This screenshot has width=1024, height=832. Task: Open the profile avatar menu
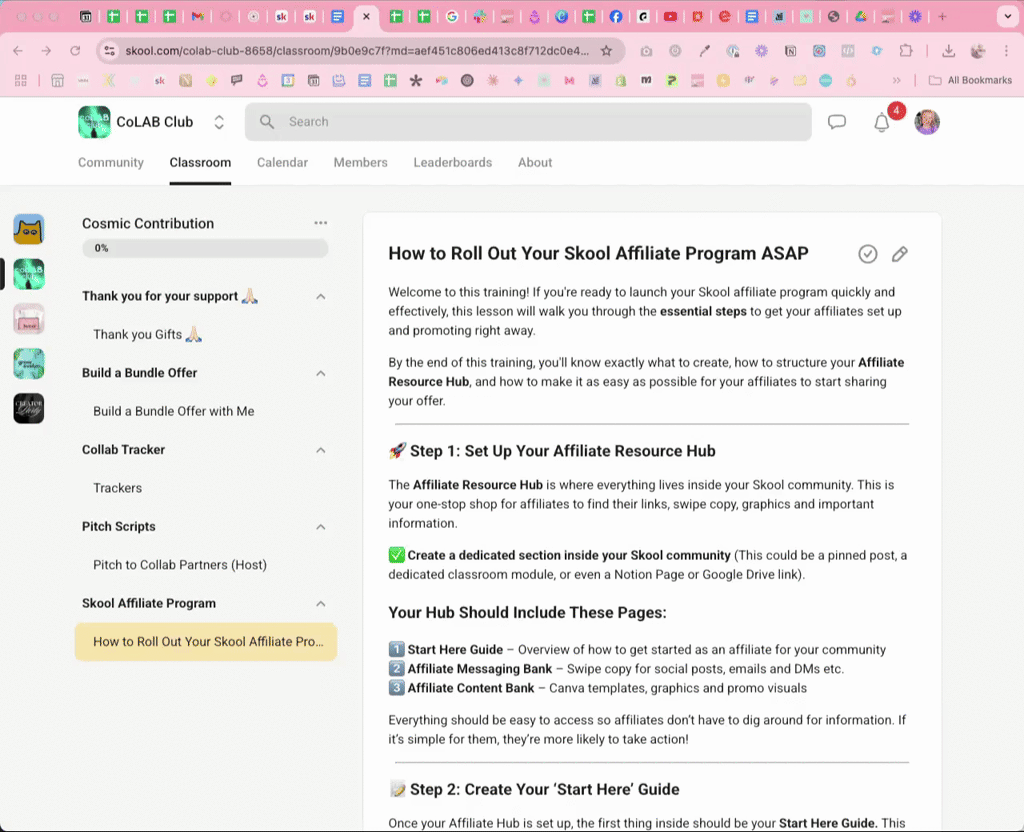[927, 122]
